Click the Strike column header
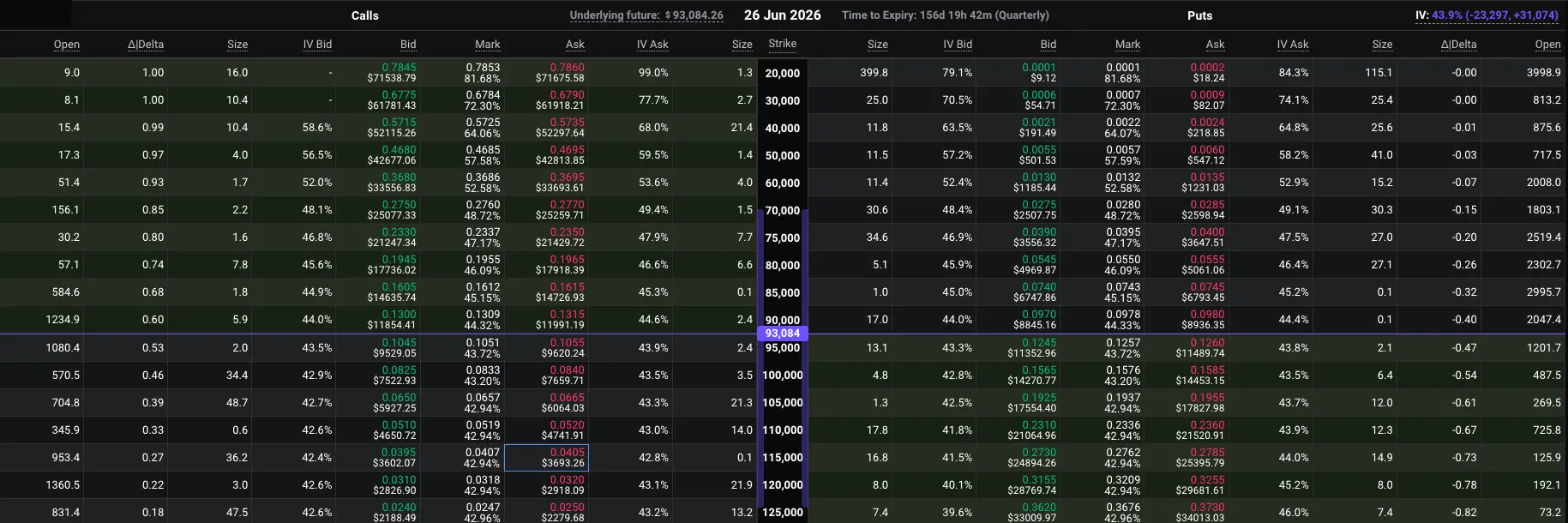1568x523 pixels. (783, 44)
